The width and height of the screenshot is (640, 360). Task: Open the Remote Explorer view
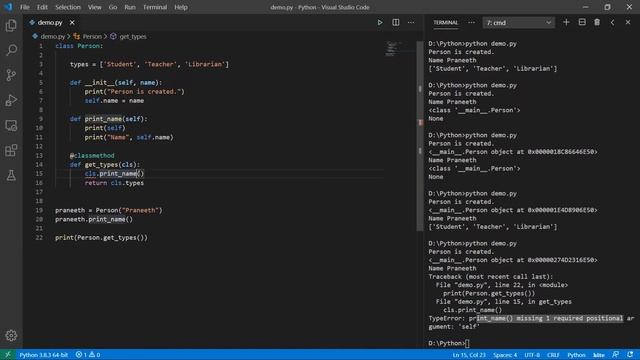11,125
